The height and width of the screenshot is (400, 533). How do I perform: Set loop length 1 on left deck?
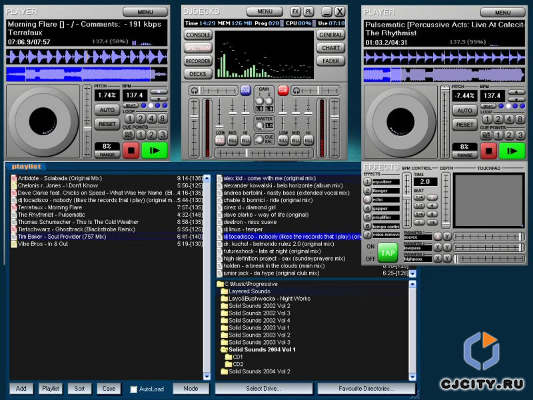coord(129,119)
